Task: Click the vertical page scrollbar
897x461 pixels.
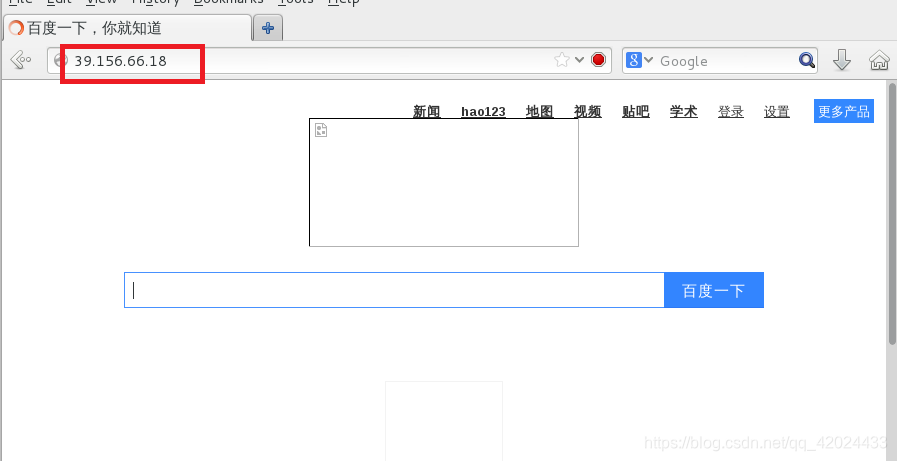Action: (x=892, y=213)
